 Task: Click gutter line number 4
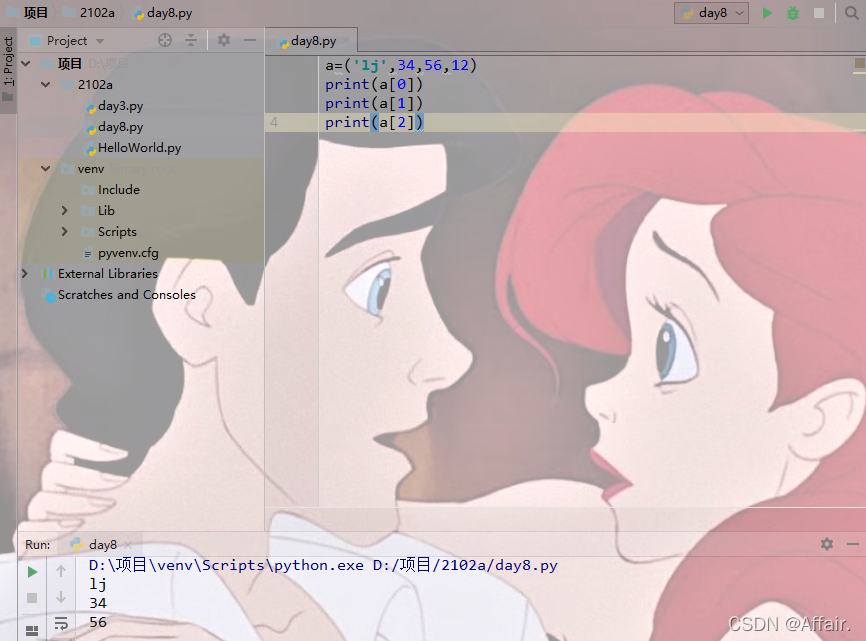(x=274, y=122)
